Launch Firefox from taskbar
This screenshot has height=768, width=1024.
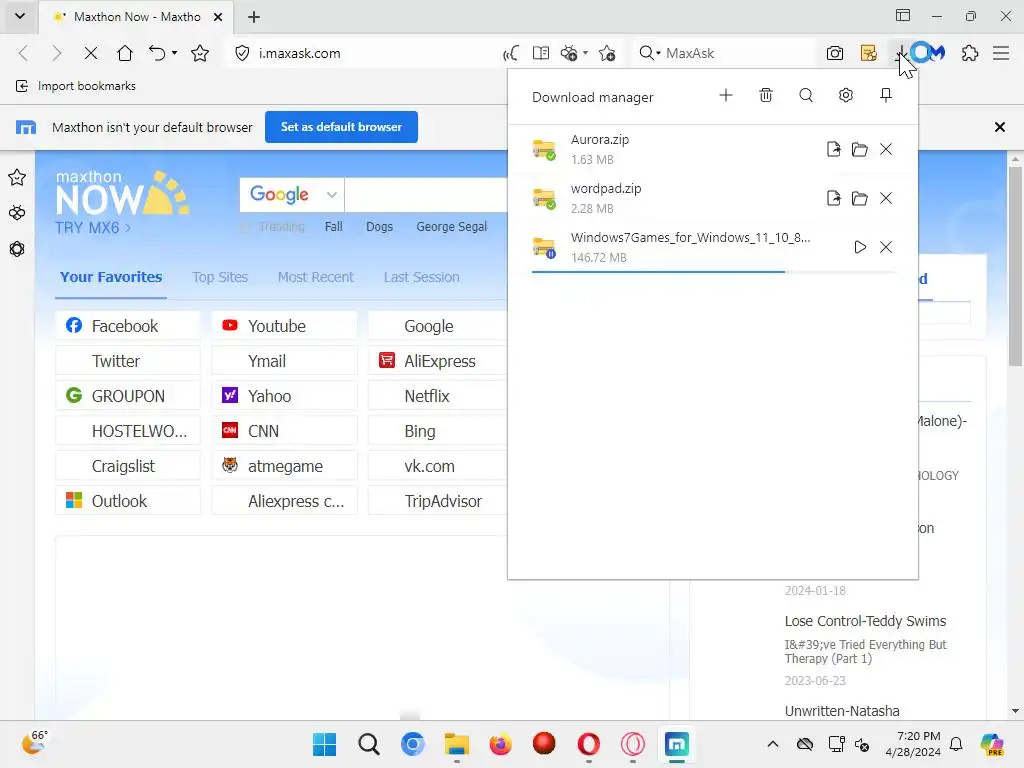tap(500, 744)
